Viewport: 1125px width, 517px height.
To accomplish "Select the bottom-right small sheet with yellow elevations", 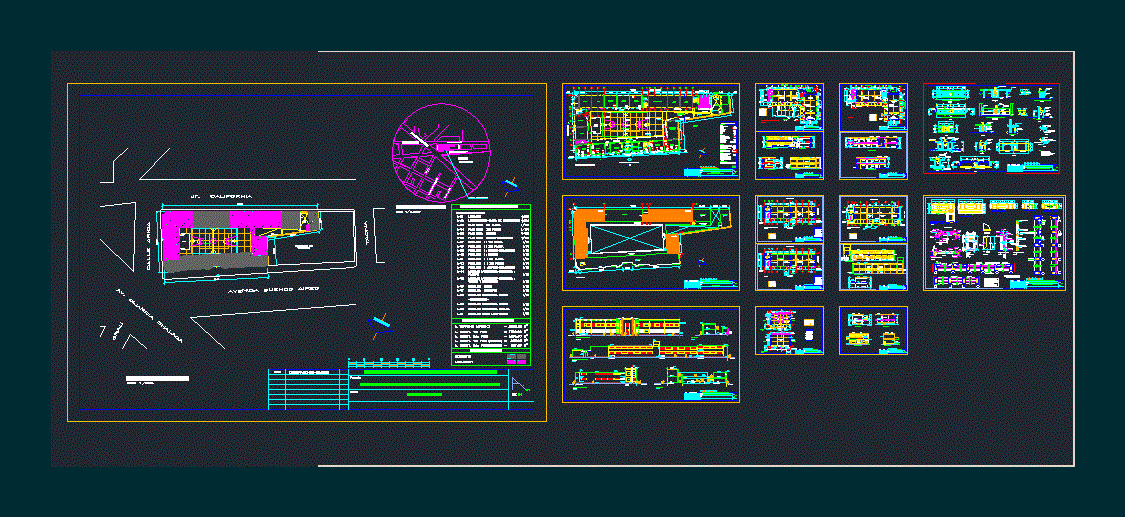I will pos(873,331).
